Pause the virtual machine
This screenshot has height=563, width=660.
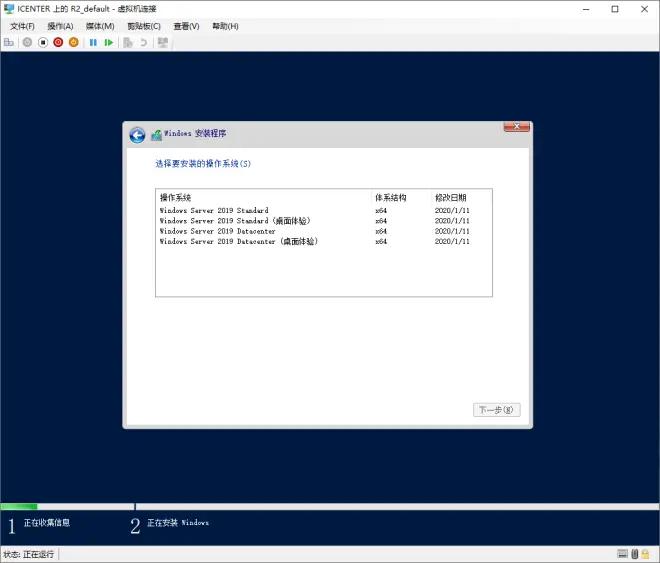[93, 42]
